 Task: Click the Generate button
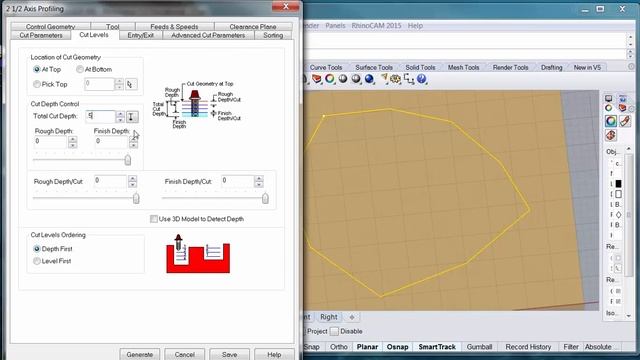coord(140,354)
